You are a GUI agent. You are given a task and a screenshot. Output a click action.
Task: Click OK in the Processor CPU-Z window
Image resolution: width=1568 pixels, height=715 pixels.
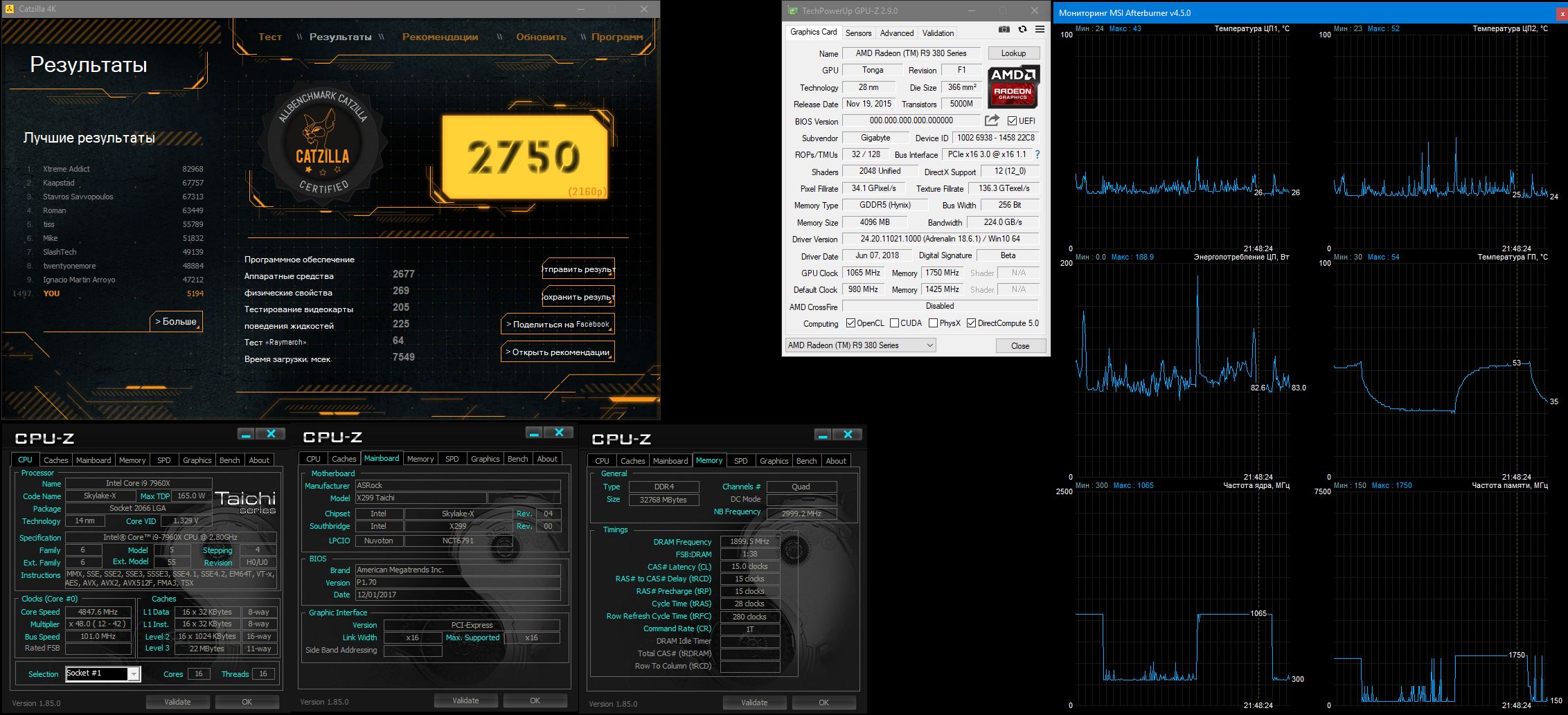coord(247,702)
